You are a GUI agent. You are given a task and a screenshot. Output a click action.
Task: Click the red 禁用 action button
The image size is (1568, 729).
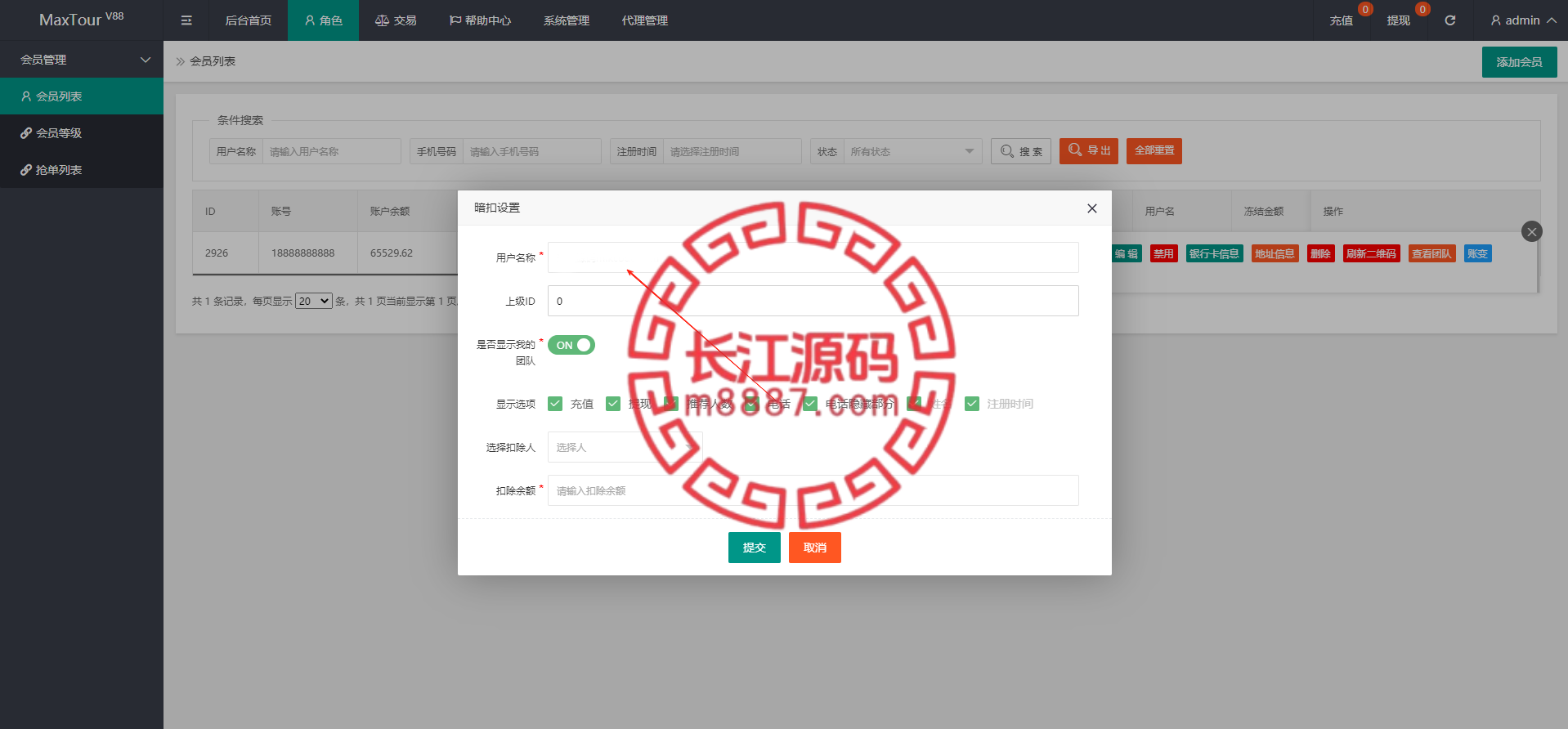click(1163, 253)
